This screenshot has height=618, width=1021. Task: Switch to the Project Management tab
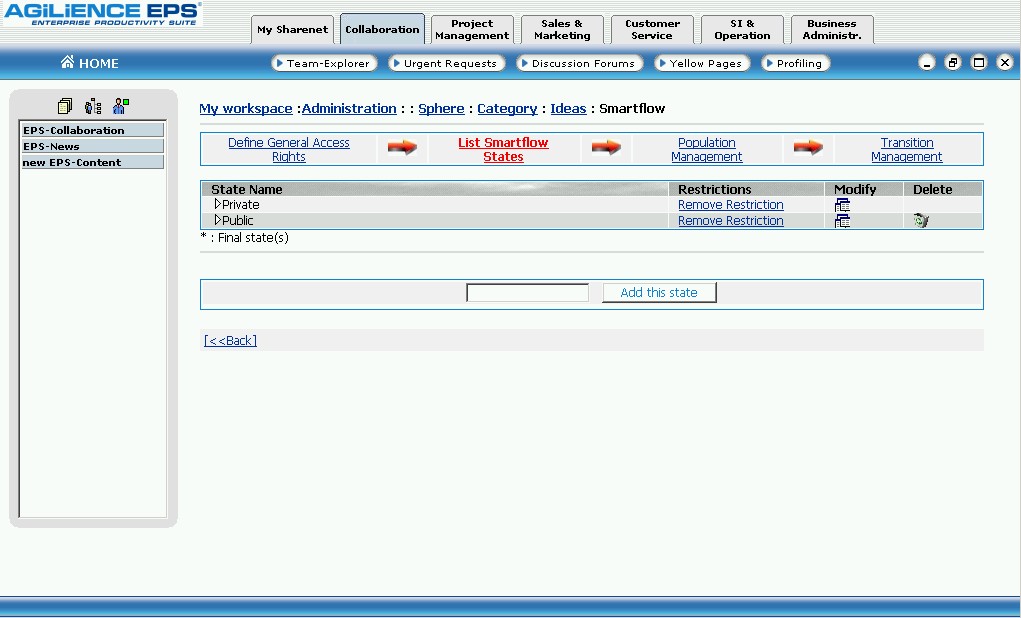tap(472, 30)
